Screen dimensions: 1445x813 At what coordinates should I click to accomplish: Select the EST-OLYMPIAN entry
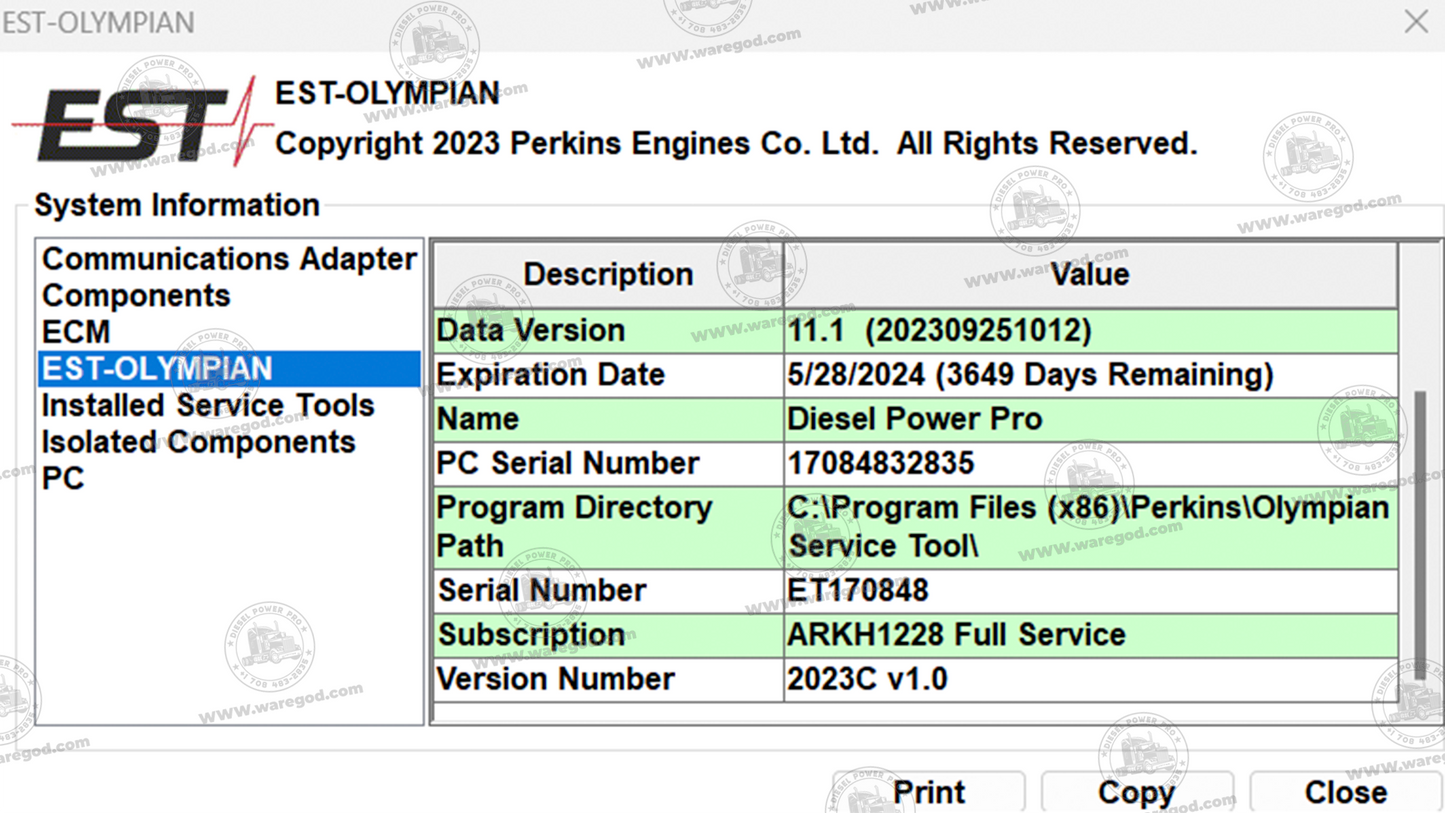[155, 368]
